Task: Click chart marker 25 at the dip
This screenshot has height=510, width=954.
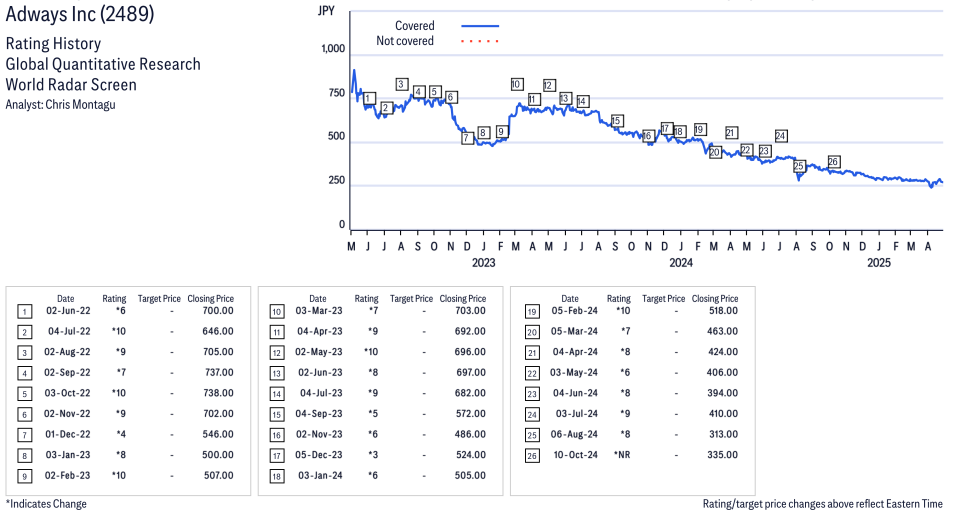Action: tap(799, 166)
